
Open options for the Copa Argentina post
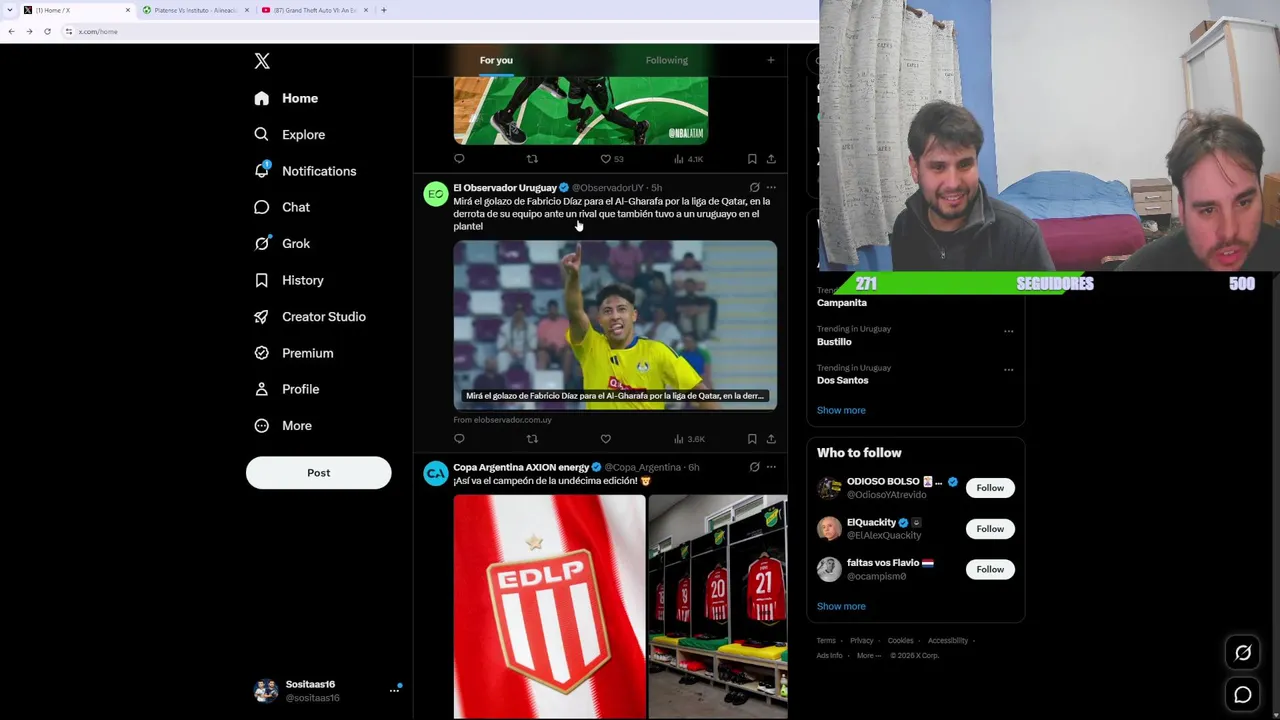(x=771, y=467)
